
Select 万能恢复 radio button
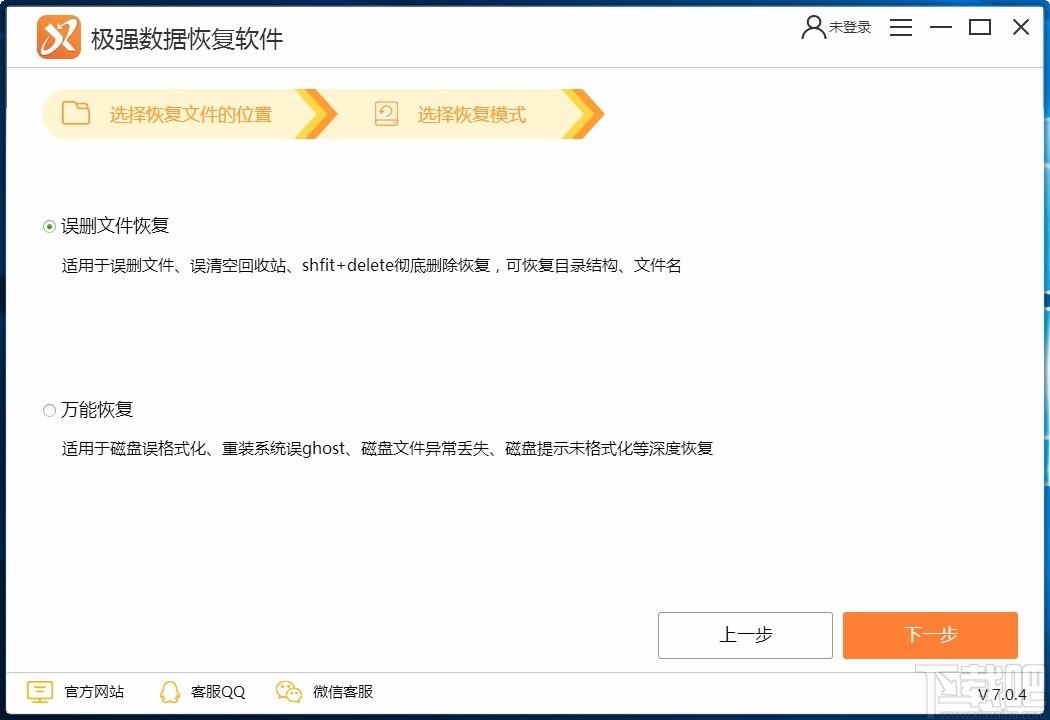(x=49, y=410)
